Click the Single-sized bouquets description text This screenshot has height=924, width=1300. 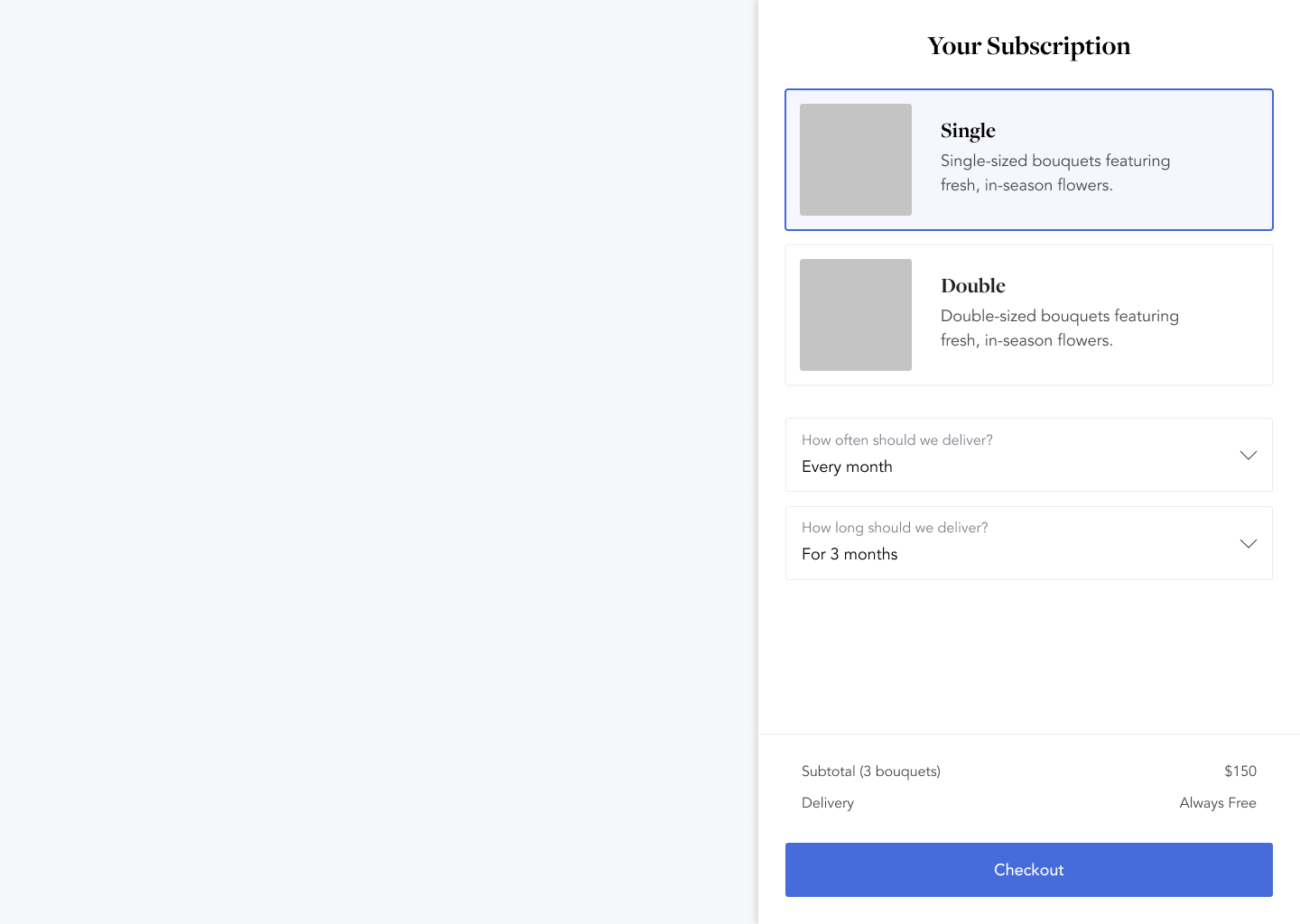(1055, 172)
